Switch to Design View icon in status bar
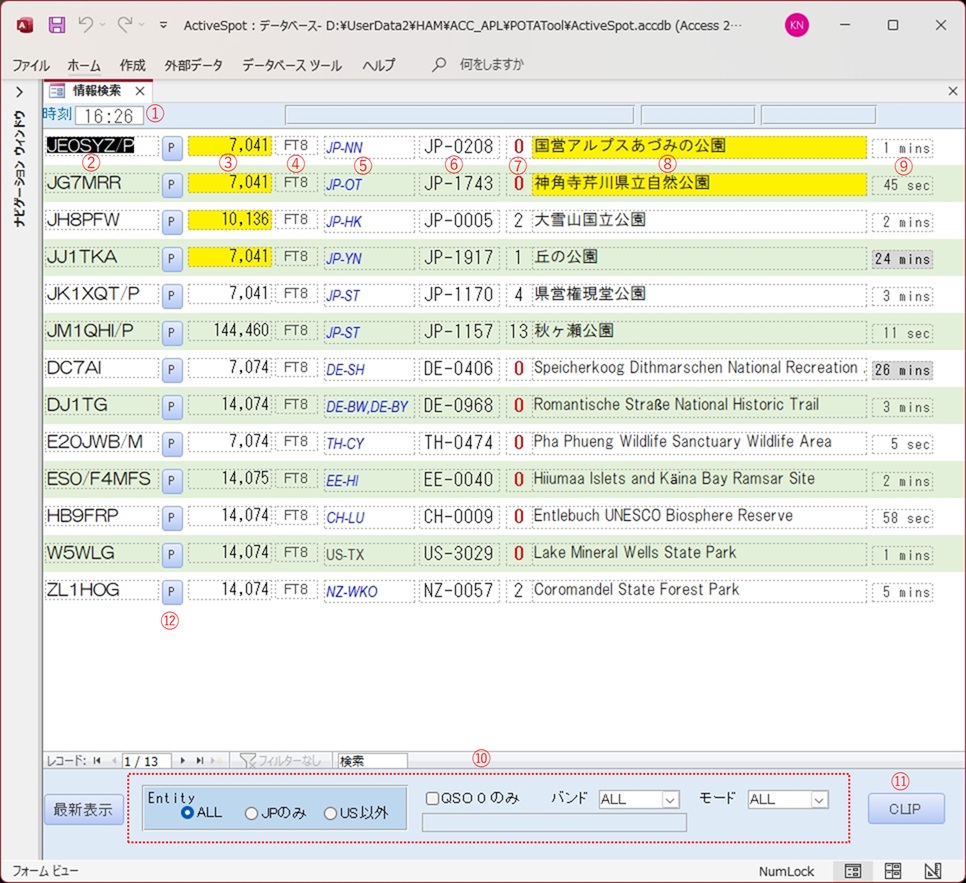This screenshot has width=966, height=883. [x=932, y=871]
